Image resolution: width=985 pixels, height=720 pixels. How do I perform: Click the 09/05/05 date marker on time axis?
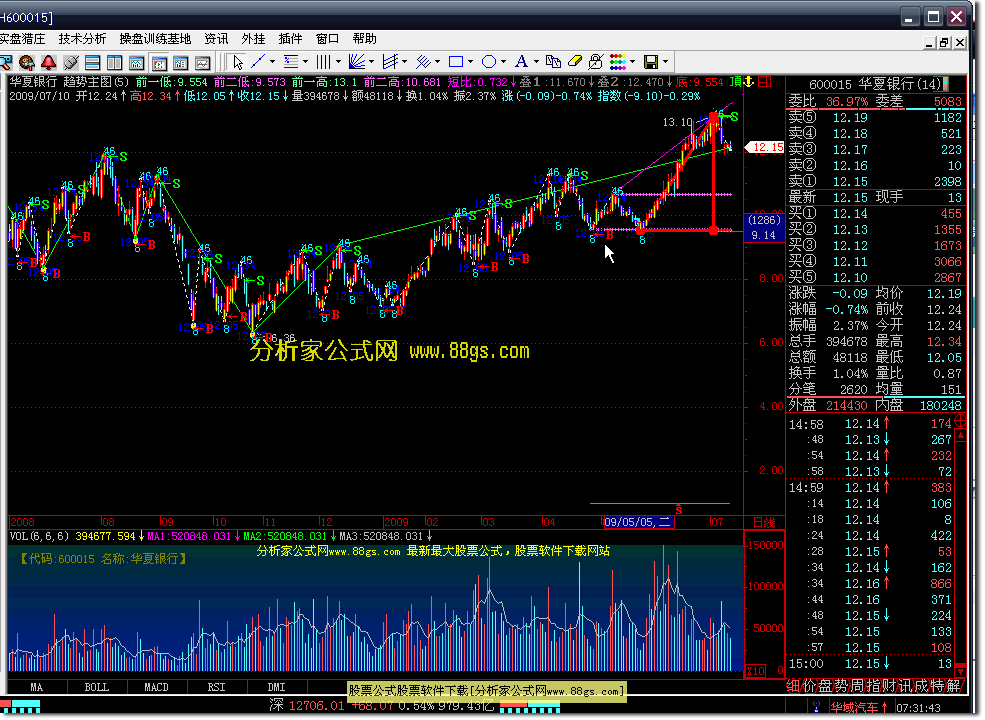click(637, 522)
